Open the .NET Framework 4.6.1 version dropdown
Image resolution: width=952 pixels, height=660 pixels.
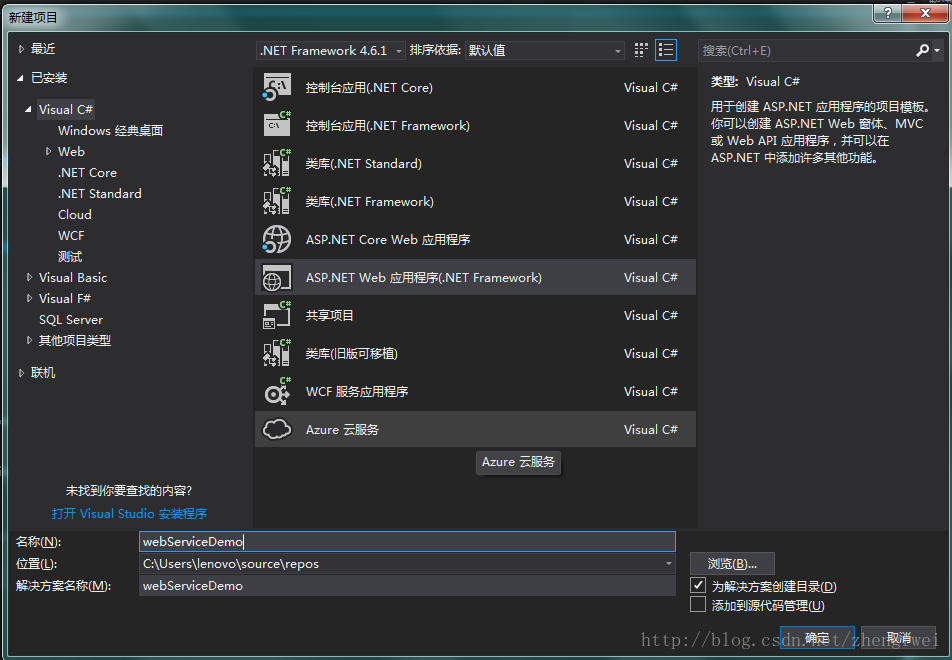coord(330,50)
